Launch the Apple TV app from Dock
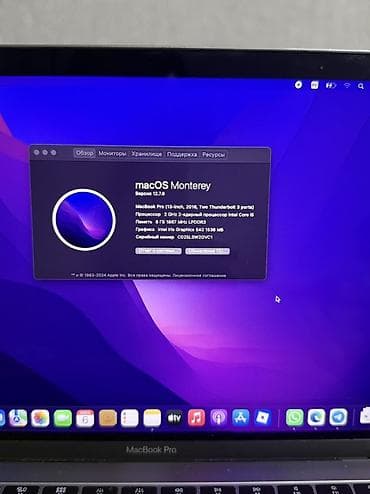The height and width of the screenshot is (494, 370). tap(174, 418)
